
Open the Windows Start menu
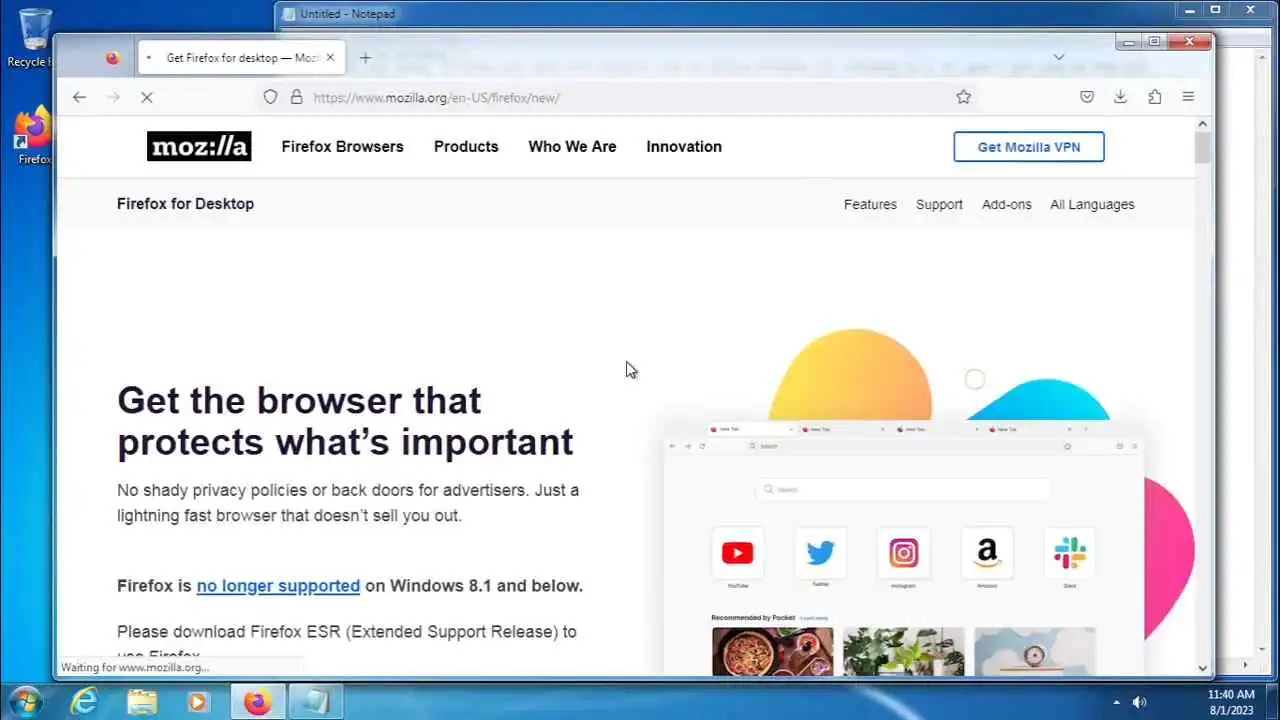coord(23,701)
